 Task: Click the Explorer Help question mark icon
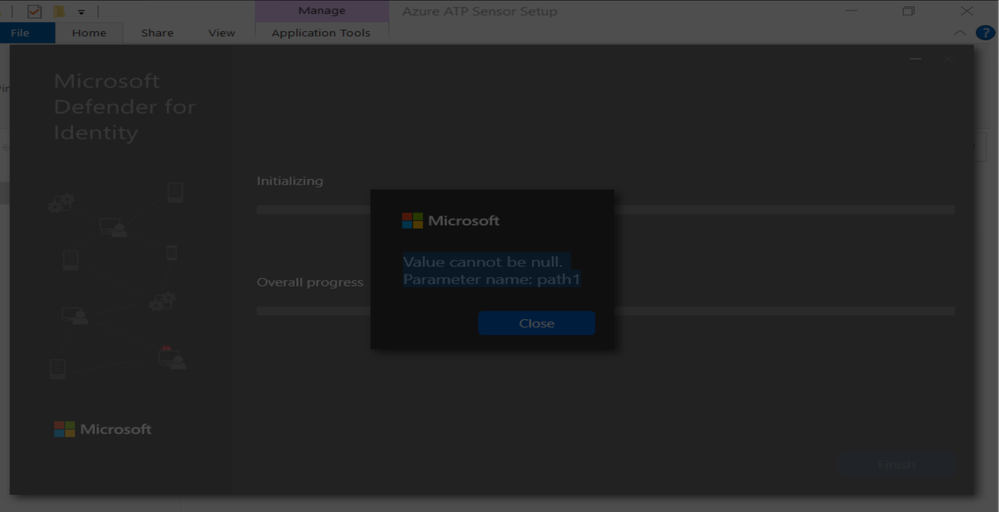984,32
